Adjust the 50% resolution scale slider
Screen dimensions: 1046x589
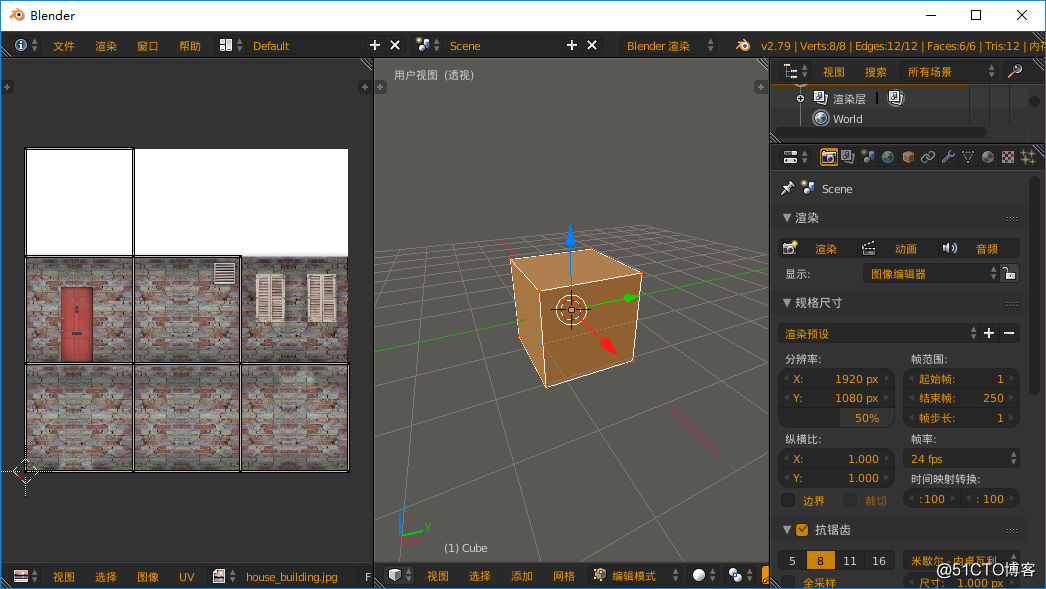pos(837,418)
